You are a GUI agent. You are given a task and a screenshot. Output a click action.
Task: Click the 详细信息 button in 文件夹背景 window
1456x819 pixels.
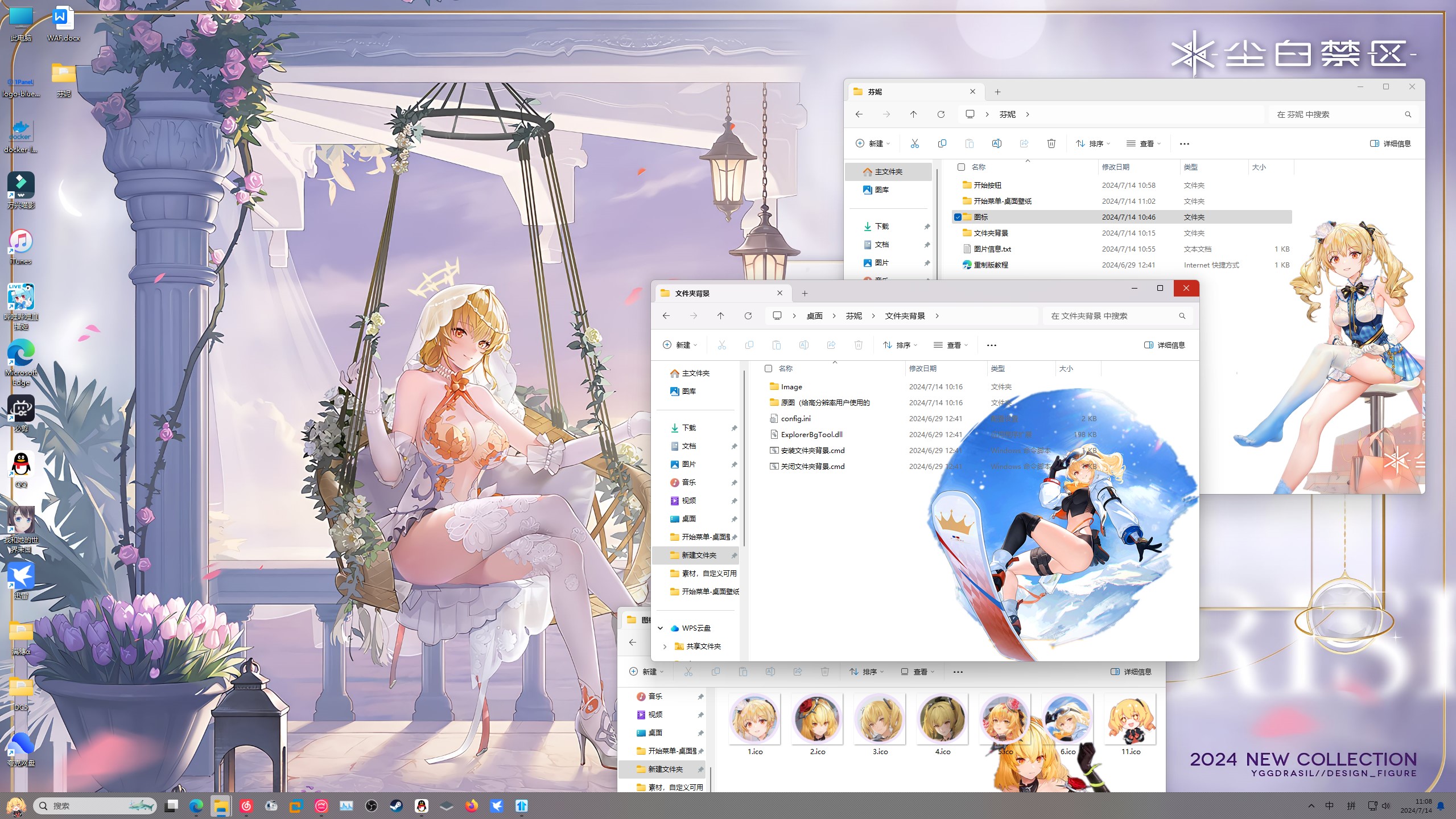click(1164, 345)
